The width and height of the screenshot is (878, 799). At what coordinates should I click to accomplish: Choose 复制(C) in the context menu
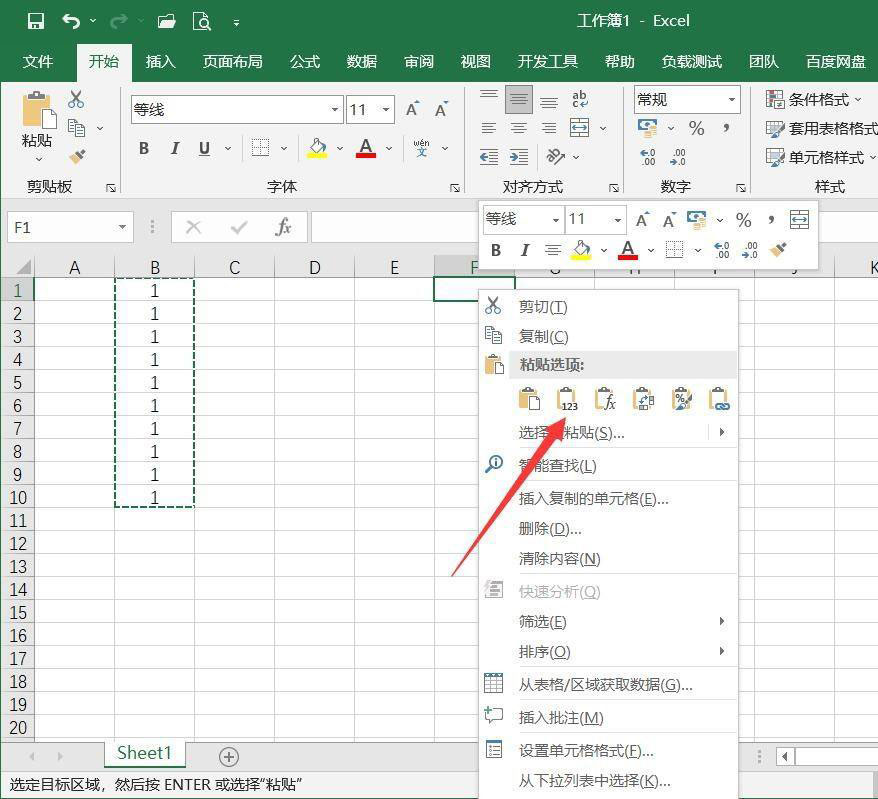[x=609, y=336]
